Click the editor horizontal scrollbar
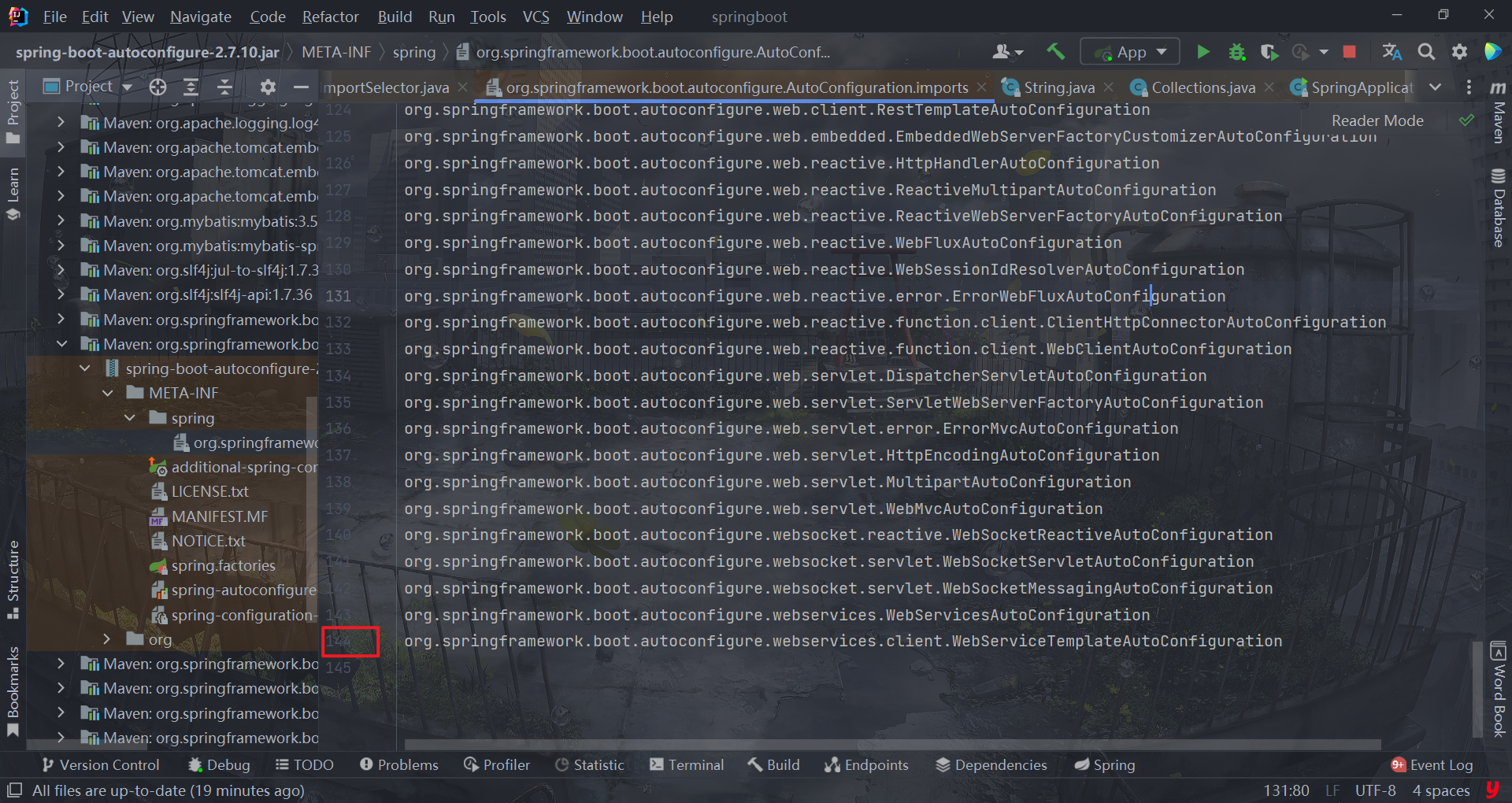This screenshot has height=803, width=1512. click(892, 744)
